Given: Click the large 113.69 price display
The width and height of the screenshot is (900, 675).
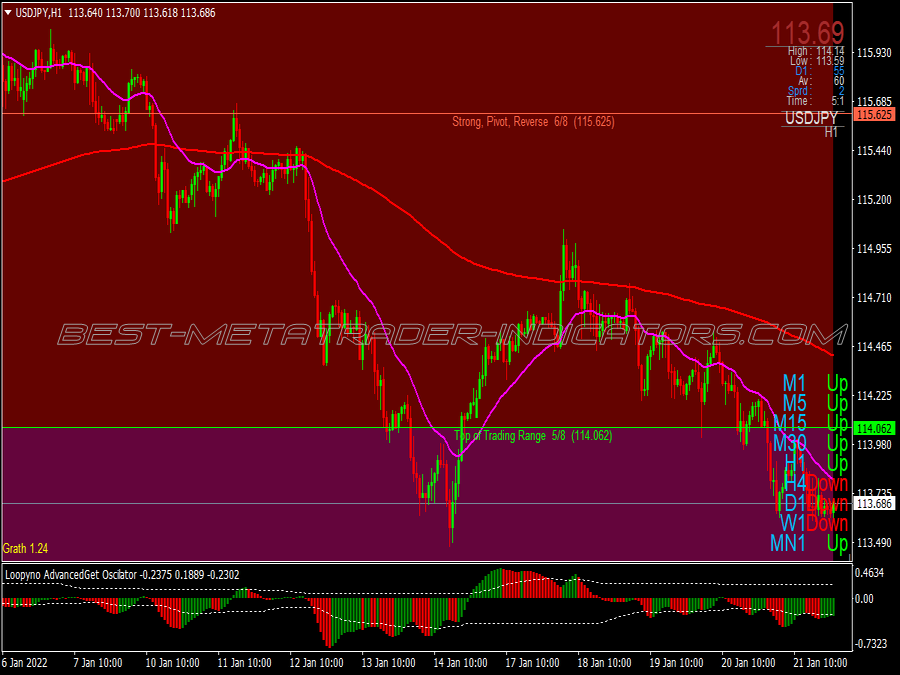Looking at the screenshot, I should [x=808, y=33].
